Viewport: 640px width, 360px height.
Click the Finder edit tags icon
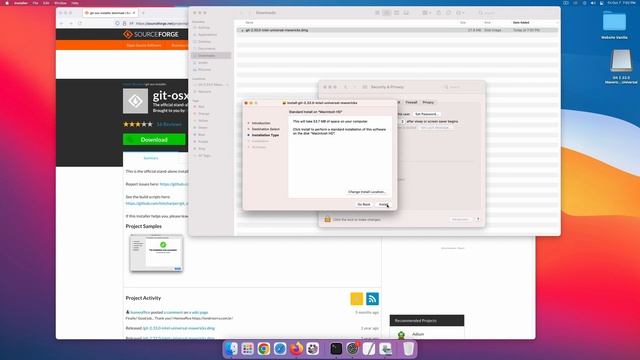(449, 13)
